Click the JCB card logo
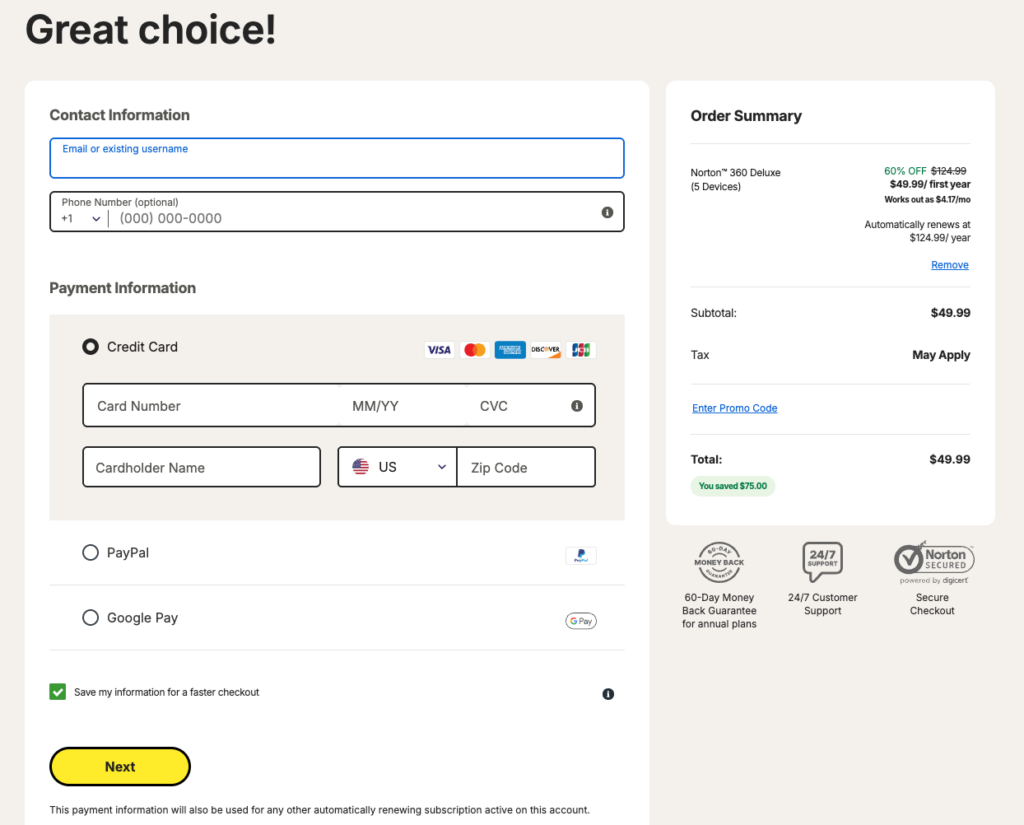 pyautogui.click(x=581, y=349)
